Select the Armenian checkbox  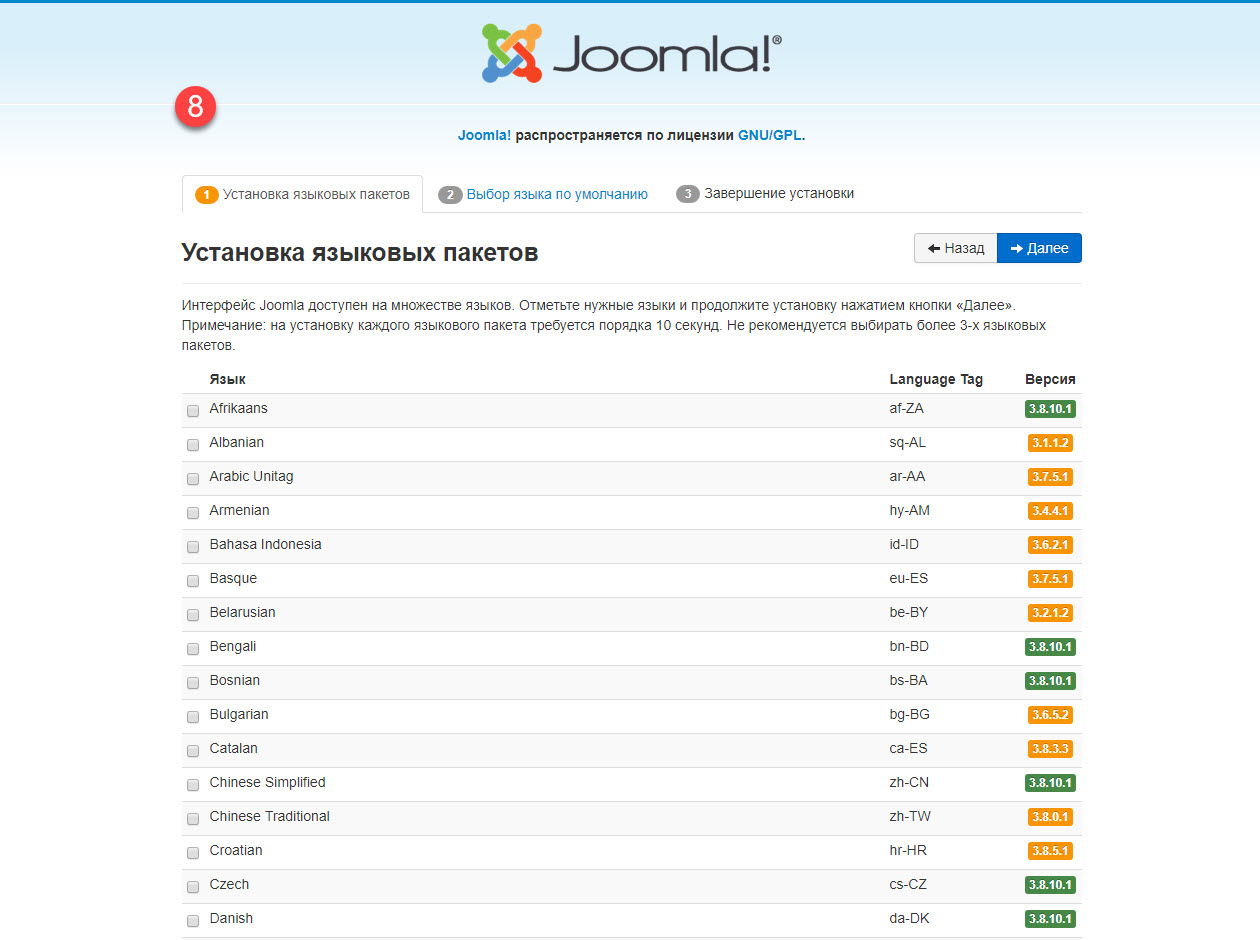click(193, 512)
